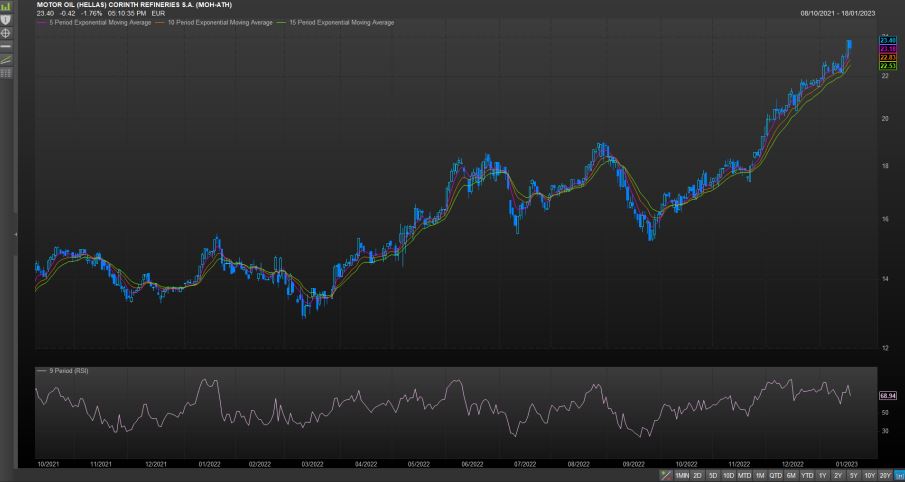905x482 pixels.
Task: Choose the 10Y time range
Action: (869, 475)
